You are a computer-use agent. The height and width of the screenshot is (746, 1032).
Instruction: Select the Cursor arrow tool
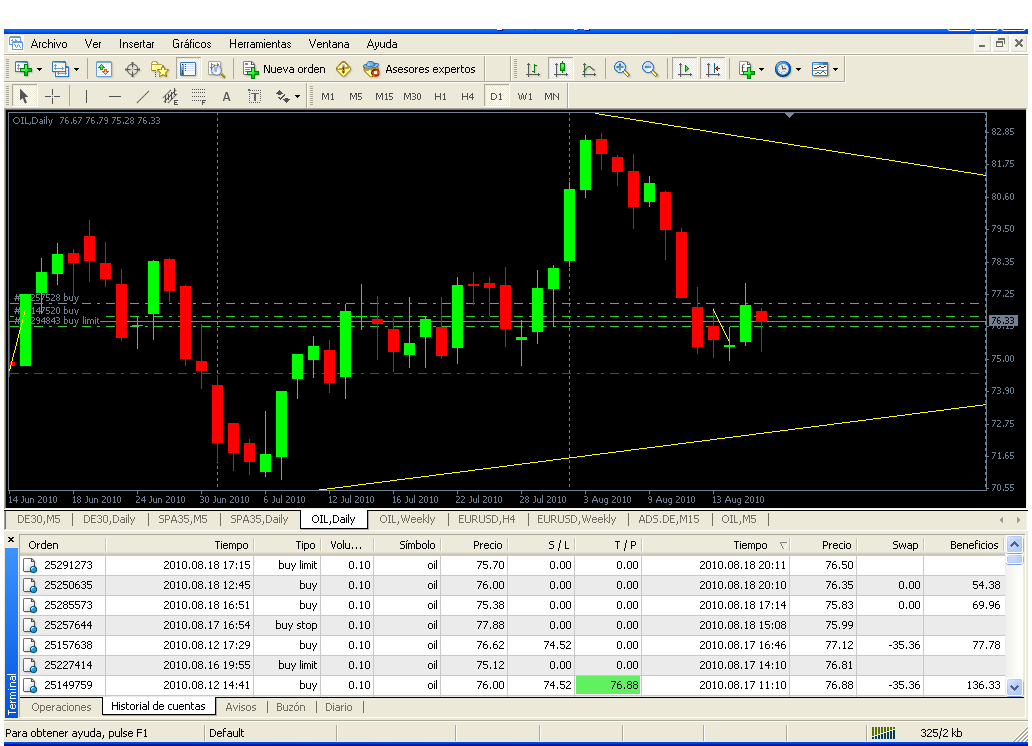coord(24,97)
